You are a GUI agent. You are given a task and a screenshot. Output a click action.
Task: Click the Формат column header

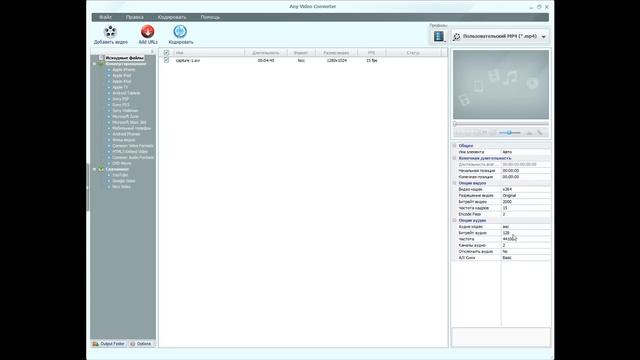(x=301, y=53)
